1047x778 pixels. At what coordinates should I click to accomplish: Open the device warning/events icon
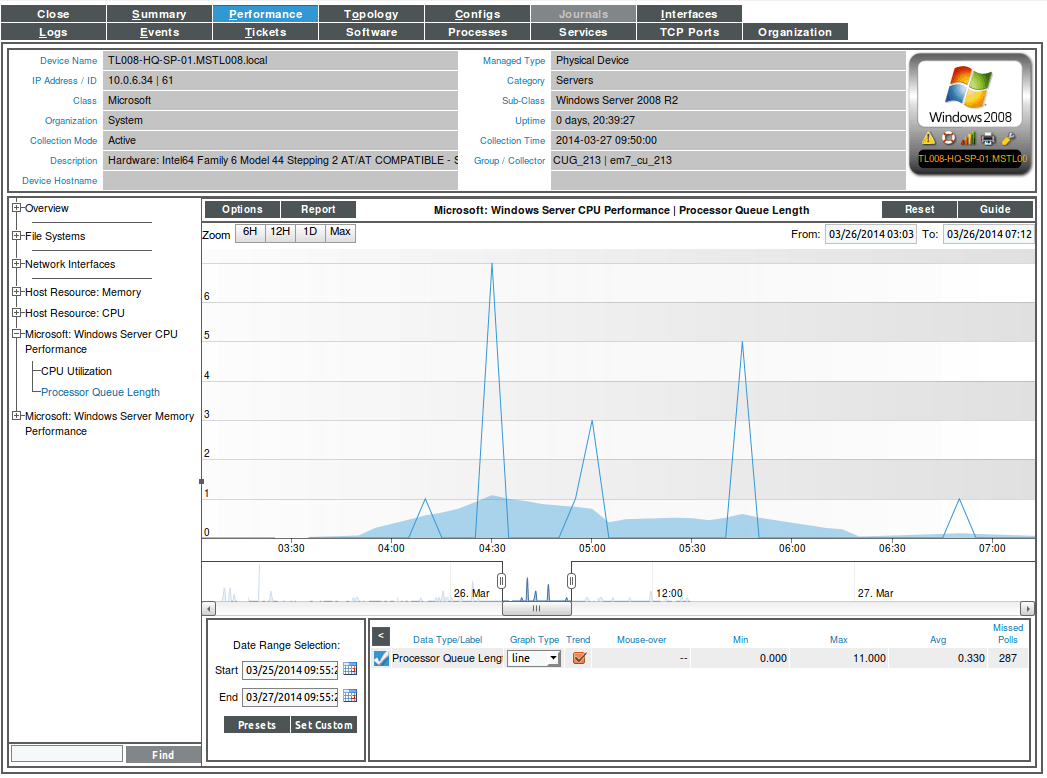pyautogui.click(x=928, y=138)
